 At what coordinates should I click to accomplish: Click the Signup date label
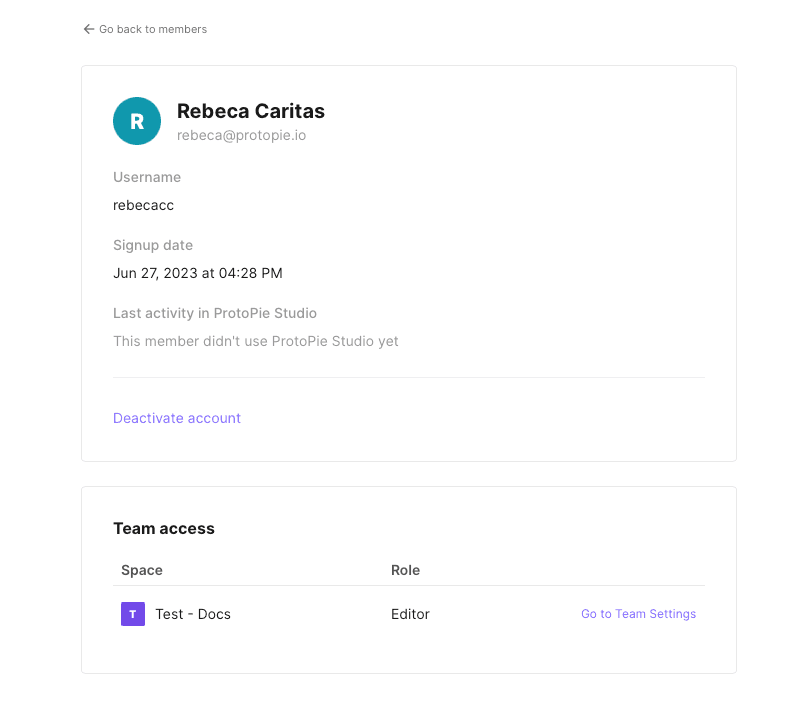coord(153,245)
